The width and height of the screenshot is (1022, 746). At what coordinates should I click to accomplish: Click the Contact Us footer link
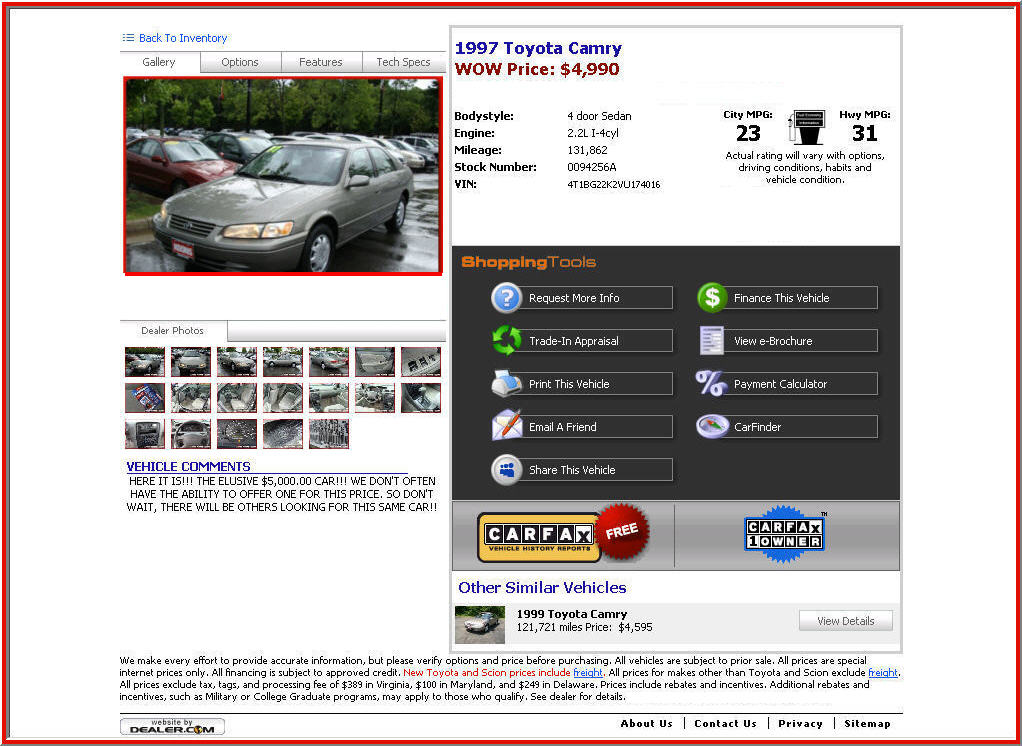(x=725, y=723)
